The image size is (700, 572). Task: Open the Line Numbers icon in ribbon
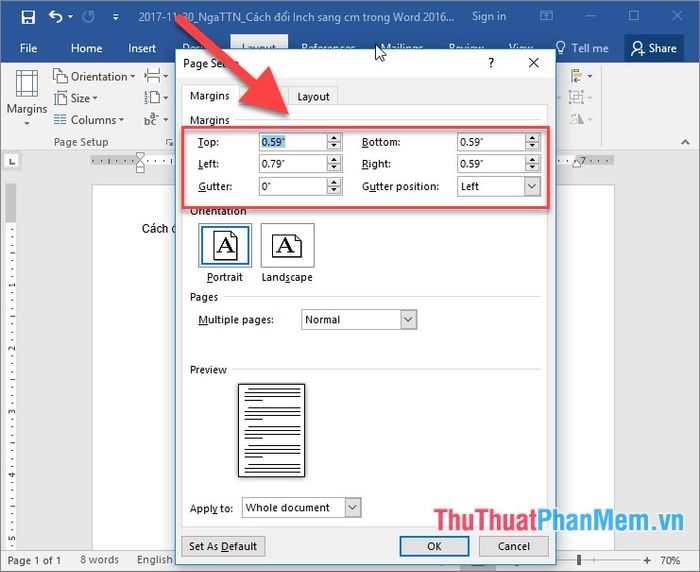coord(156,97)
